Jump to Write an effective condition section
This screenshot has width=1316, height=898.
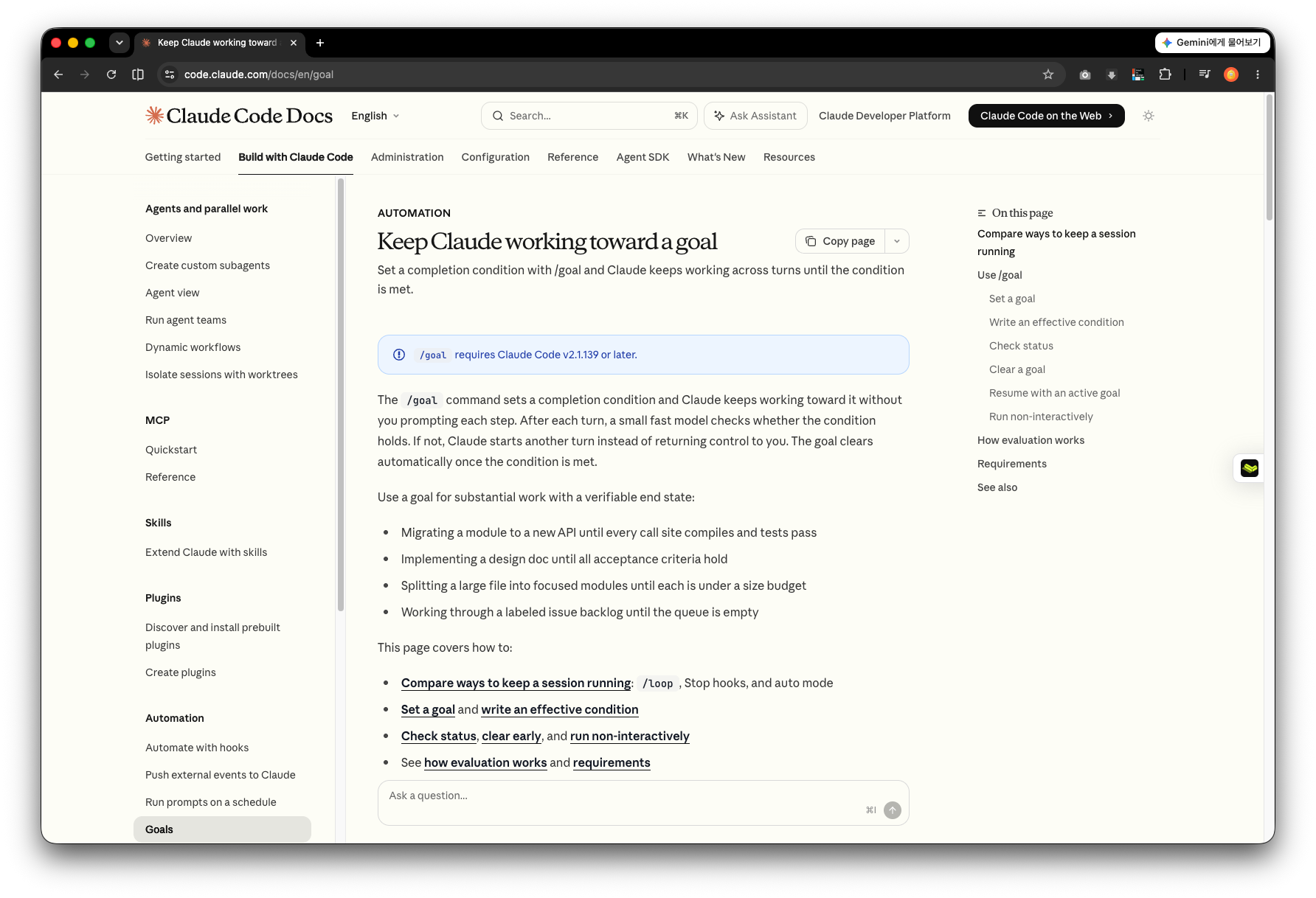(x=1056, y=322)
